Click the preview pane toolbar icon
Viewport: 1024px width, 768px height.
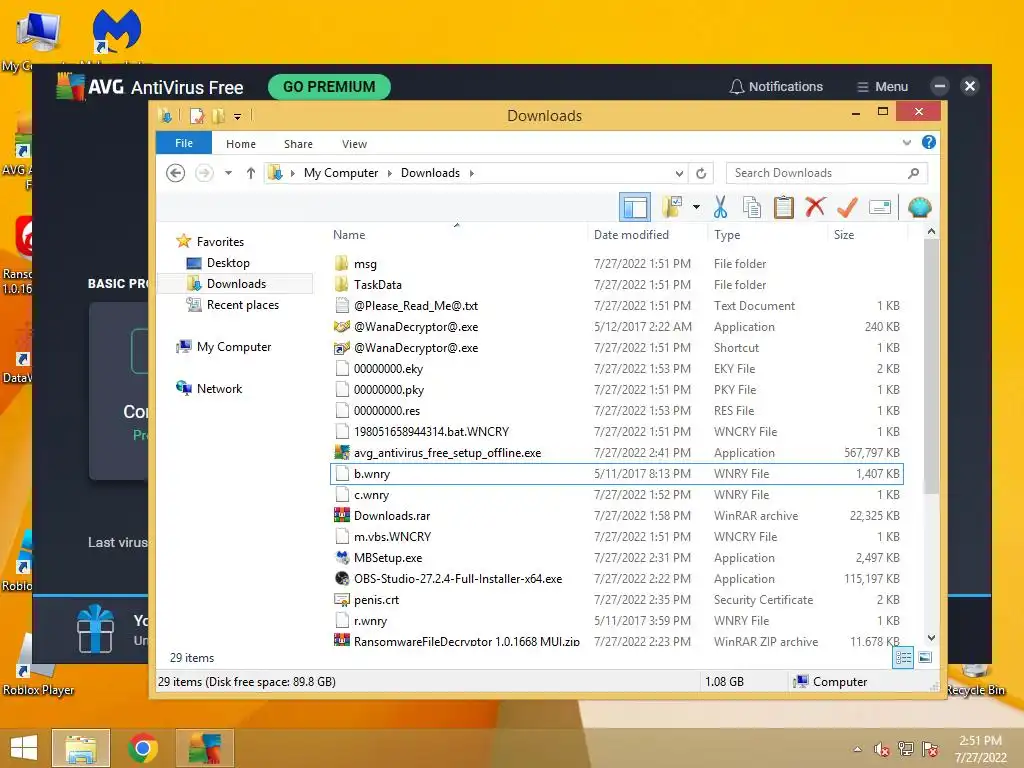point(635,208)
